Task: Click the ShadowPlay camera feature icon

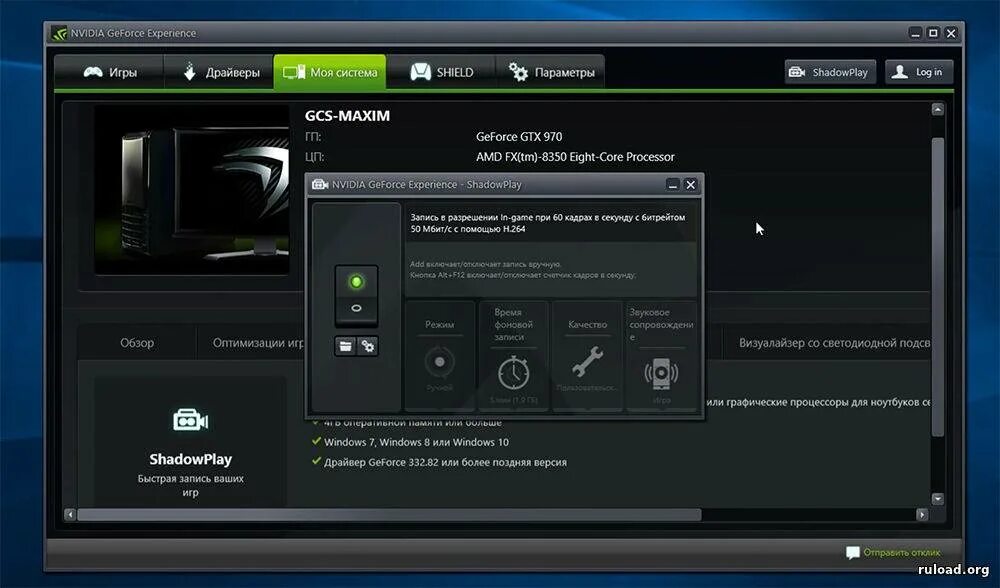Action: pyautogui.click(x=190, y=420)
